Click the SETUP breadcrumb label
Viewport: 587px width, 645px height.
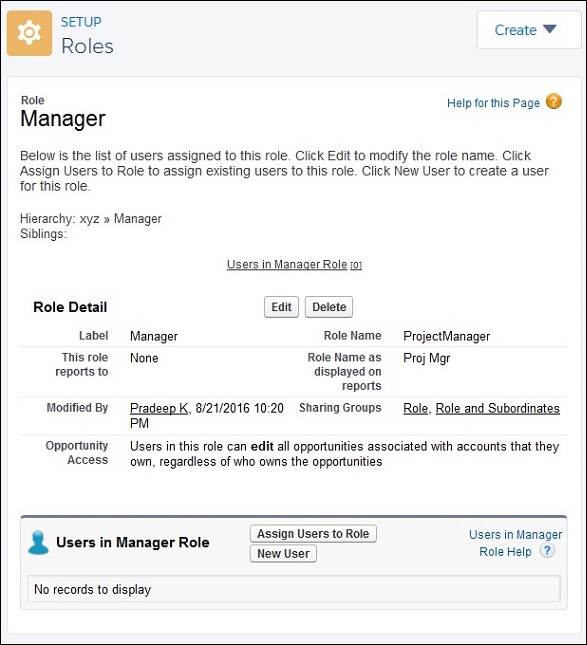(x=81, y=22)
